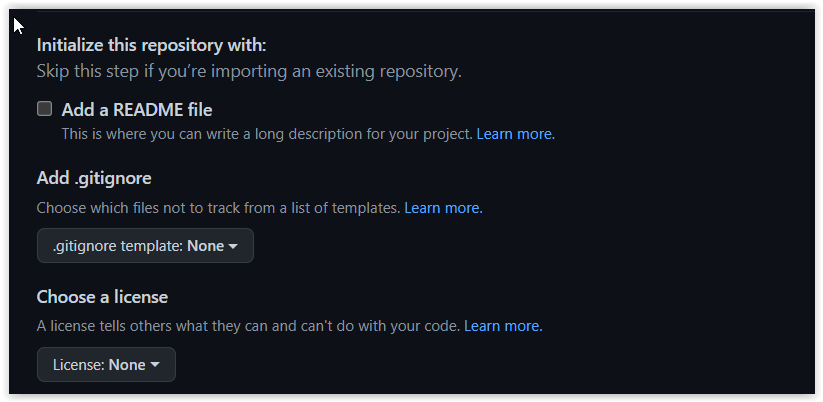Expand the License dropdown menu

pyautogui.click(x=106, y=365)
